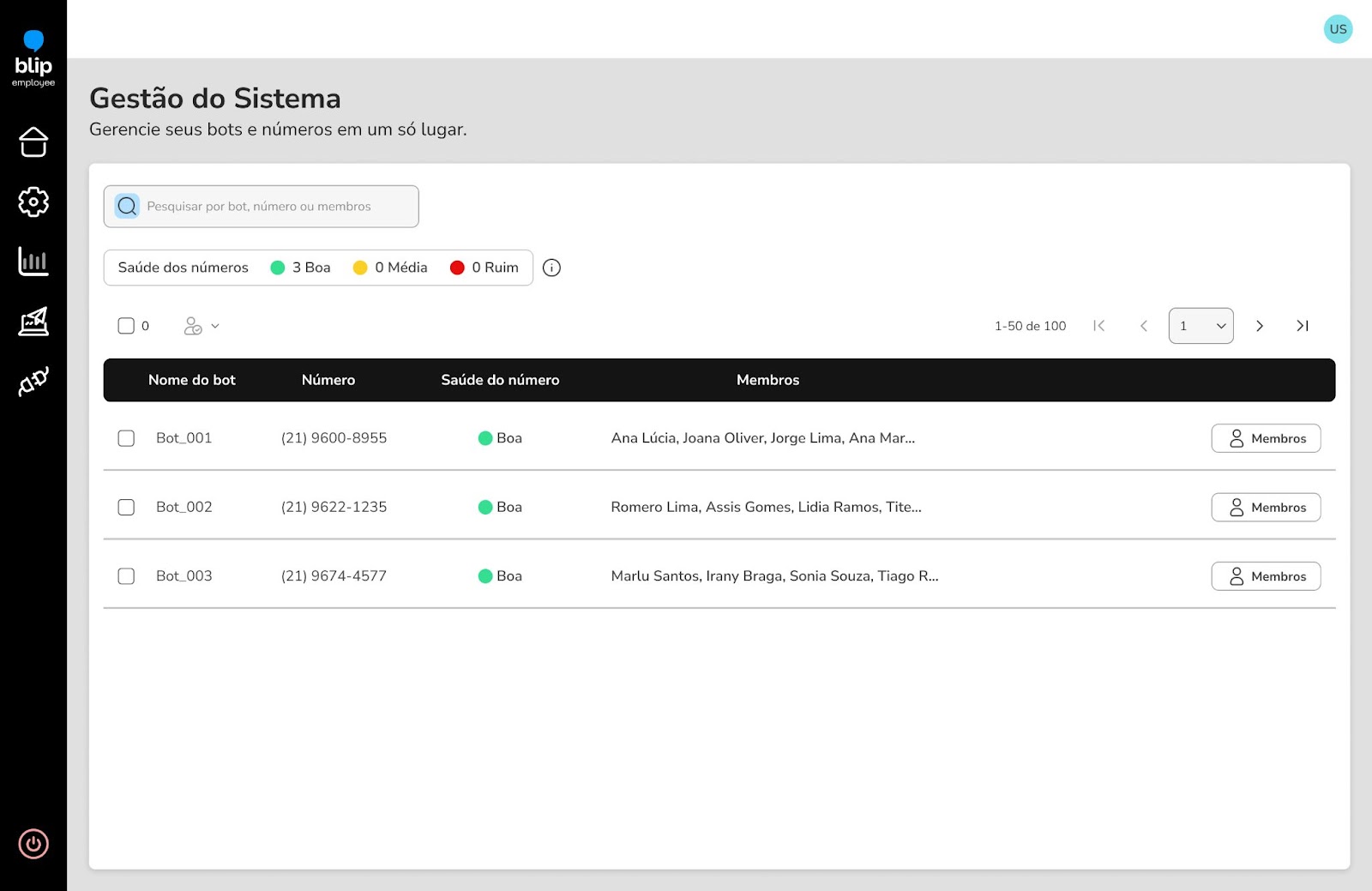Viewport: 1372px width, 891px height.
Task: Open the page number dropdown
Action: click(x=1200, y=326)
